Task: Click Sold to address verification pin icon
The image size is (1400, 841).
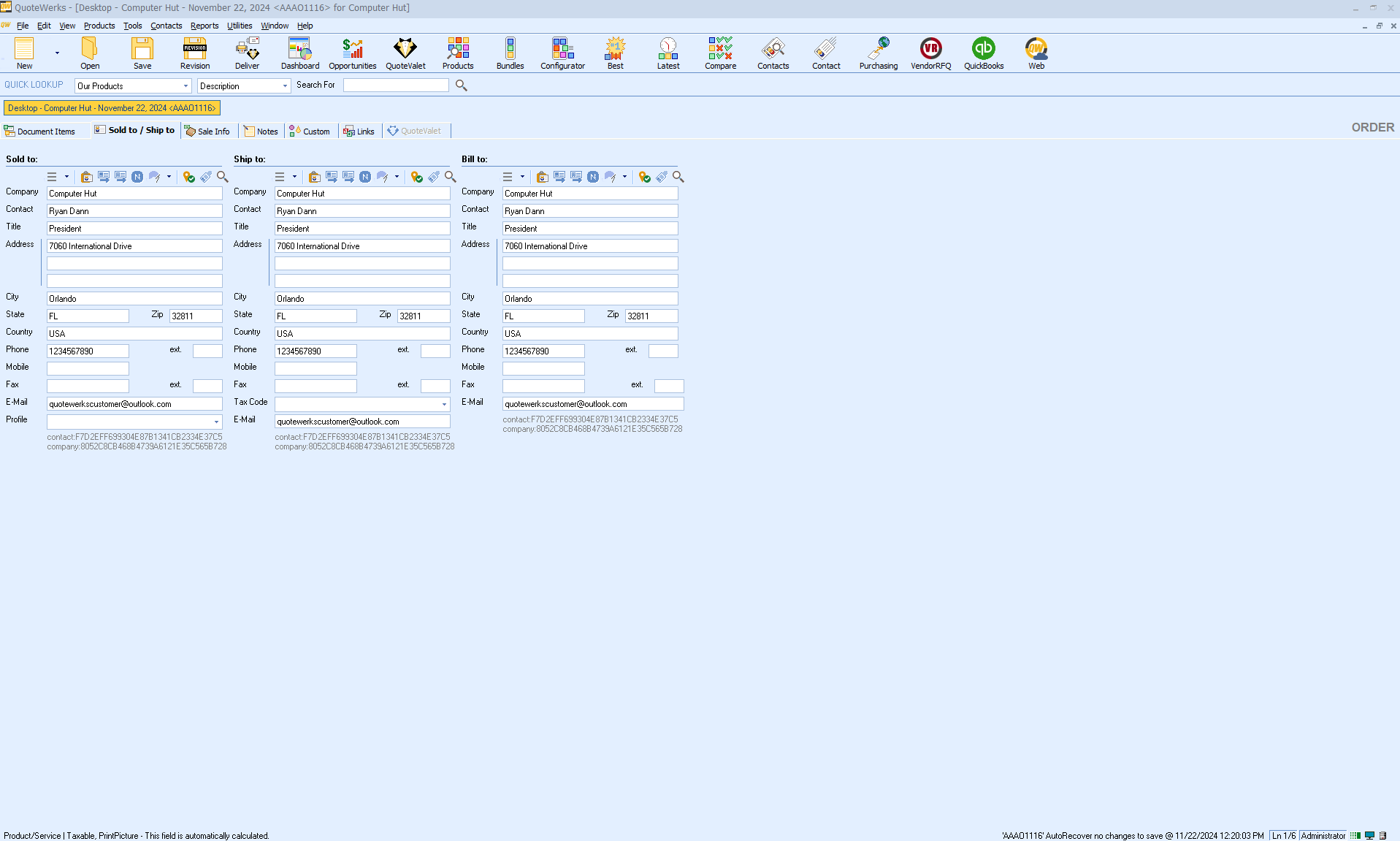Action: 188,177
